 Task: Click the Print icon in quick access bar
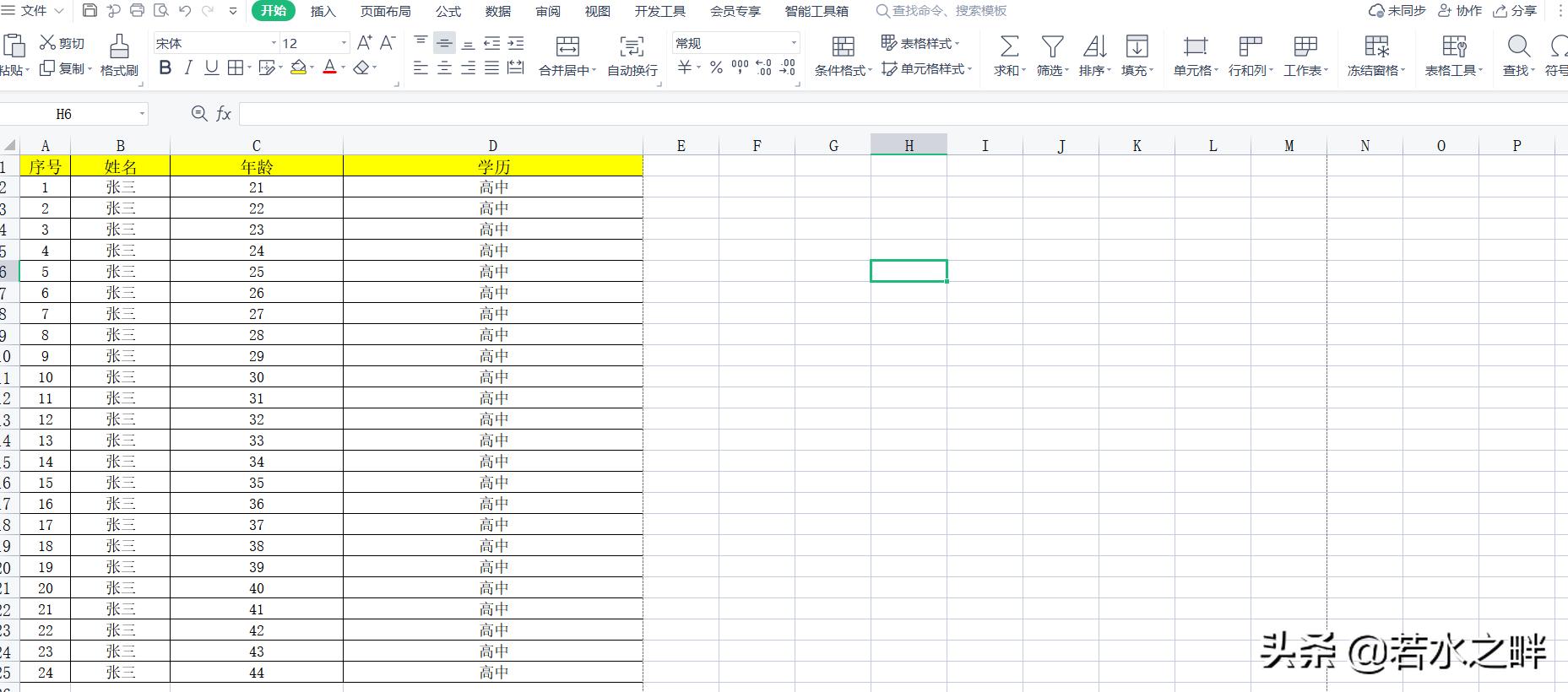click(137, 11)
